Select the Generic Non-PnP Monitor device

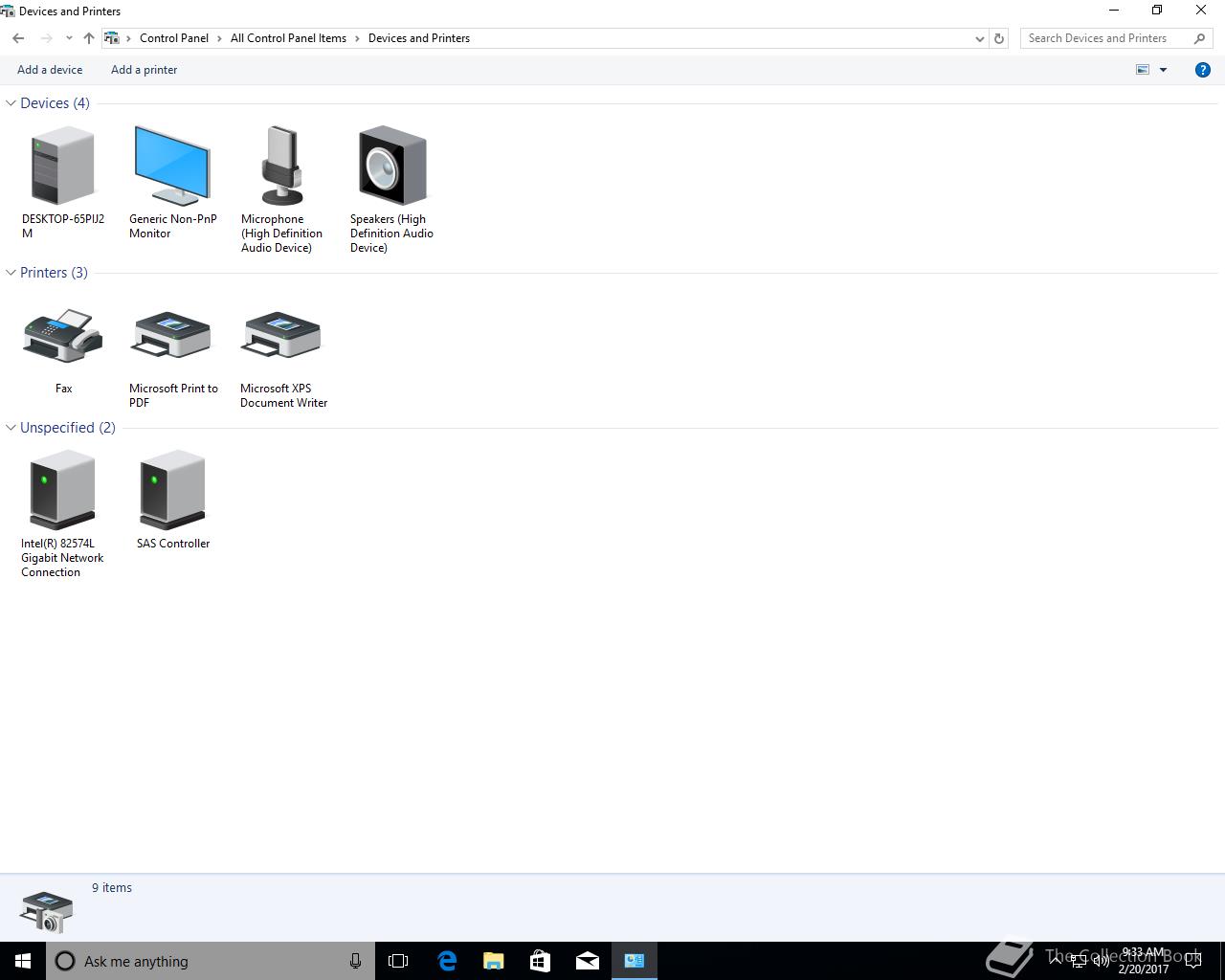[172, 166]
